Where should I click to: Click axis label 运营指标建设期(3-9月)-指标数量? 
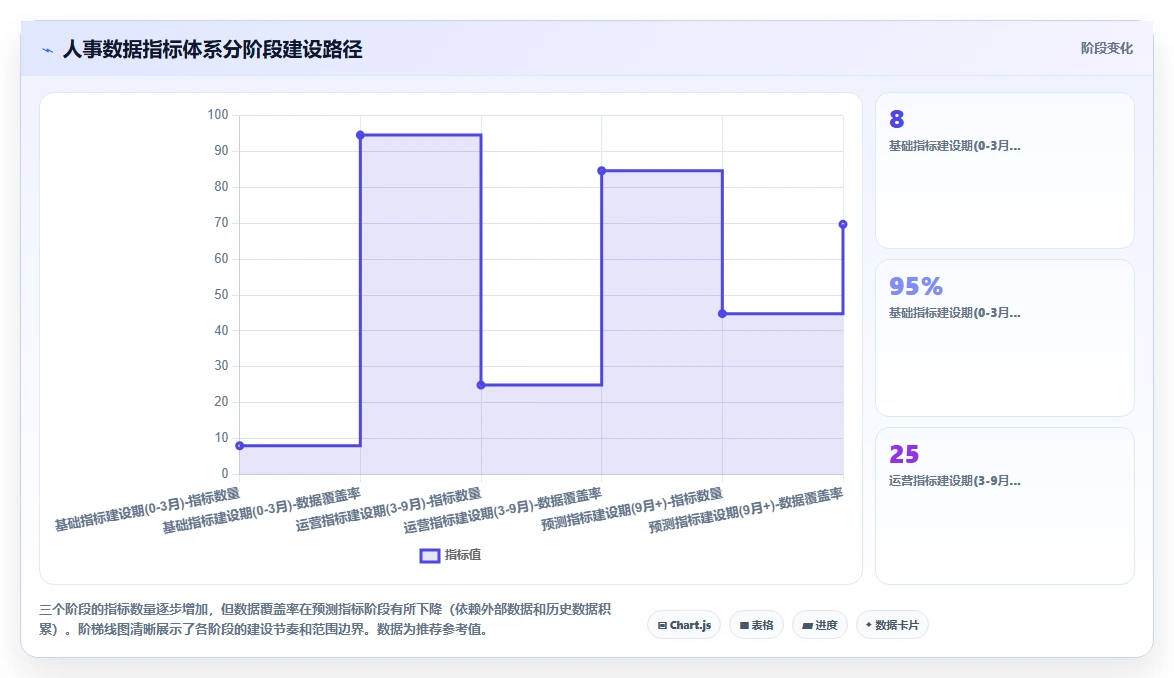point(389,509)
